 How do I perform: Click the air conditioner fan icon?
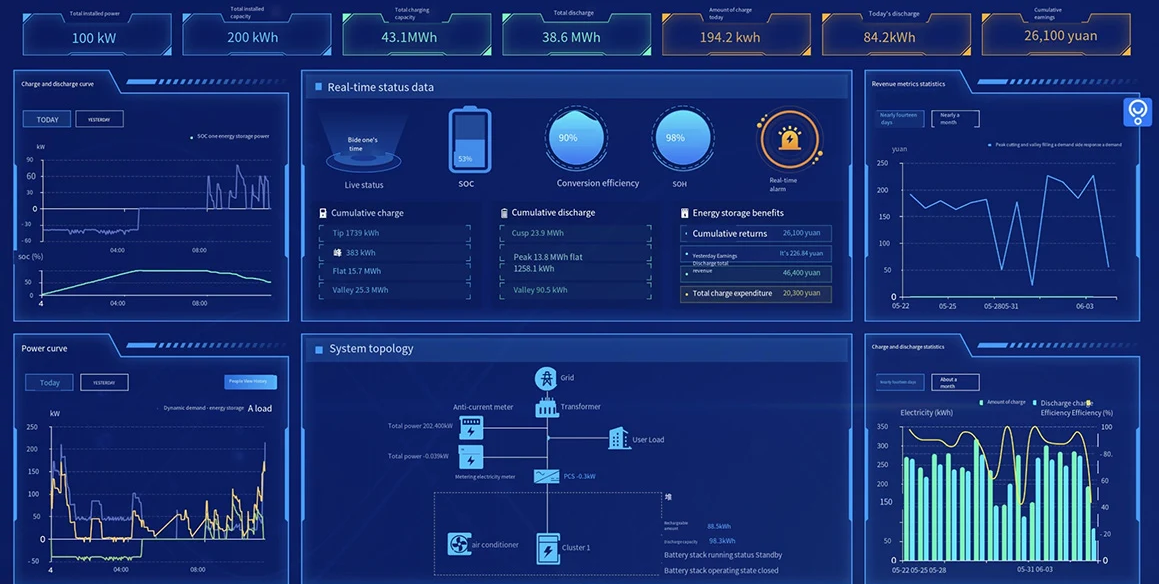coord(459,545)
